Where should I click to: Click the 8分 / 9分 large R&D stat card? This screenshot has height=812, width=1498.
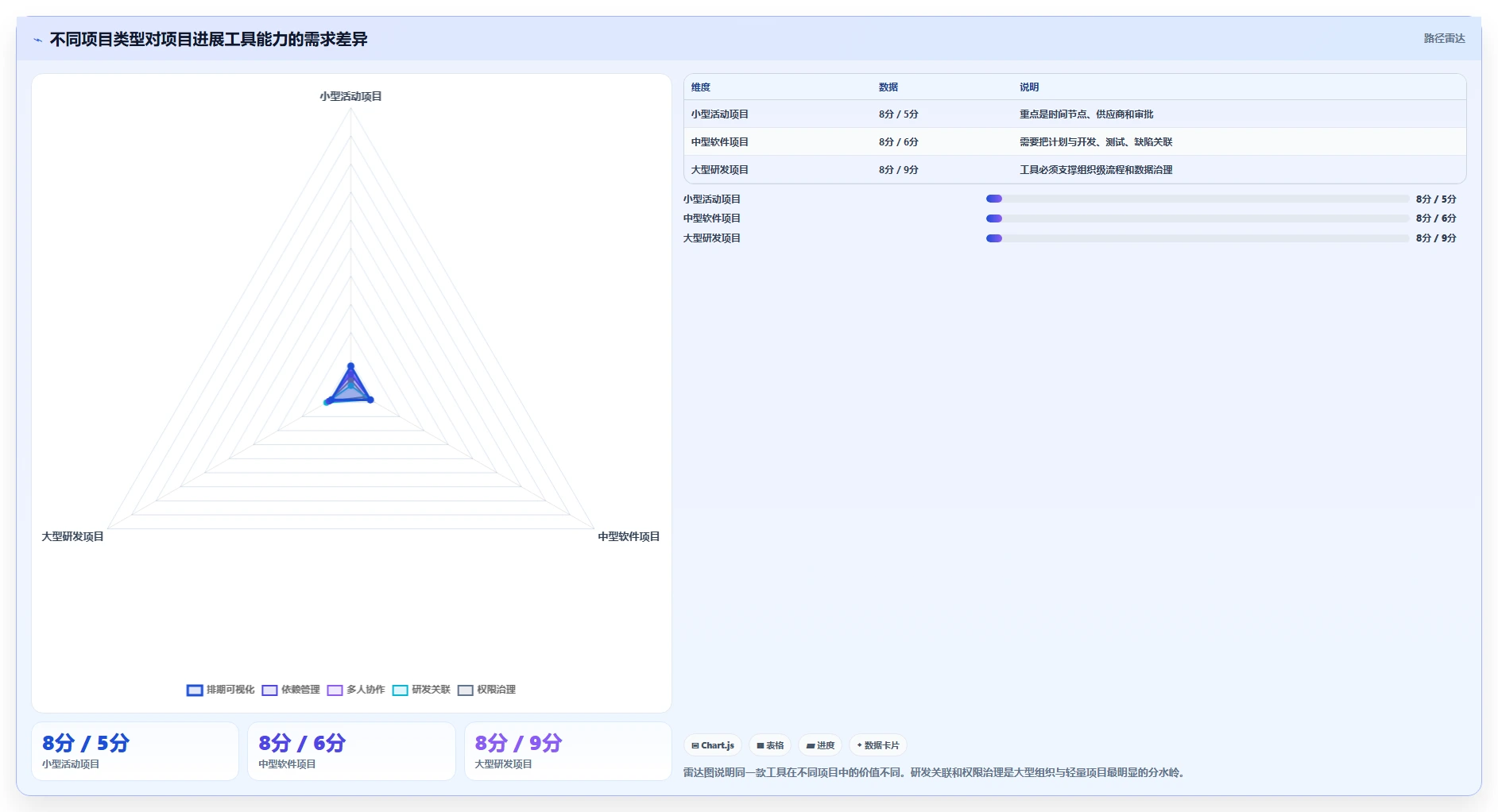(568, 751)
